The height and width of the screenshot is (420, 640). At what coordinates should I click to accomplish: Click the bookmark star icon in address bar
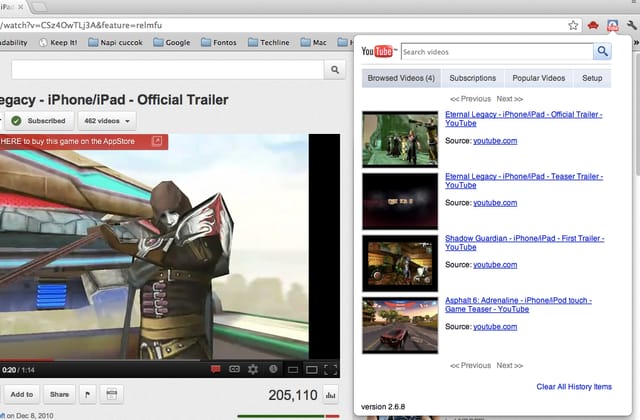click(x=573, y=25)
